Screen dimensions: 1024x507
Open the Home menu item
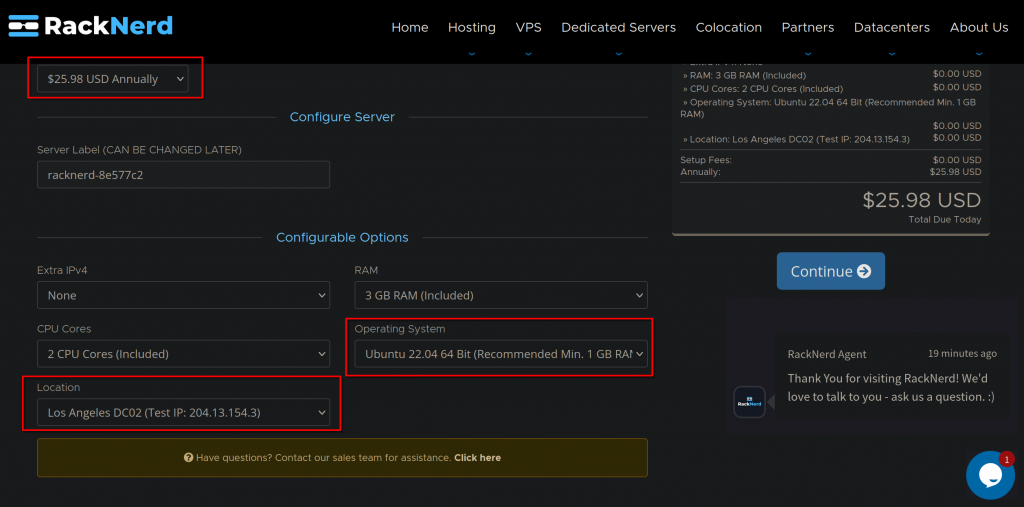(409, 27)
